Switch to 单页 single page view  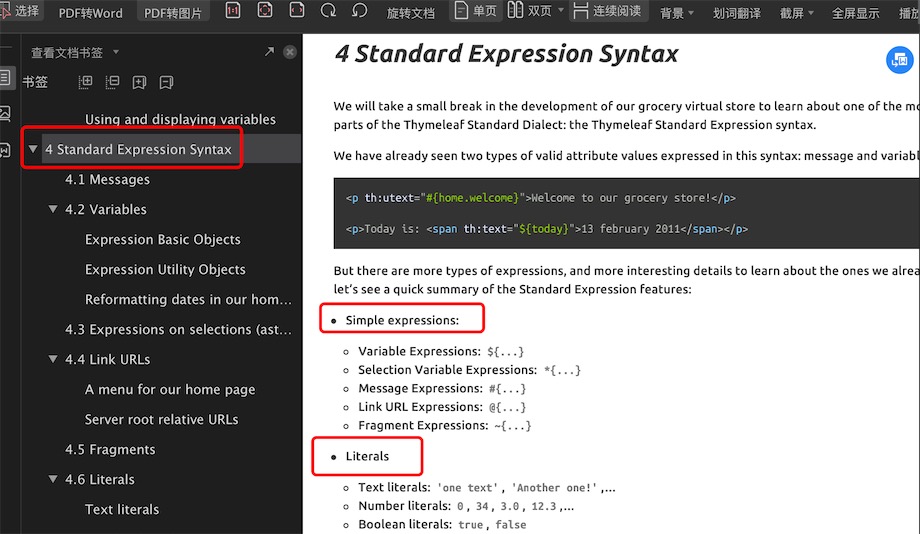[476, 11]
